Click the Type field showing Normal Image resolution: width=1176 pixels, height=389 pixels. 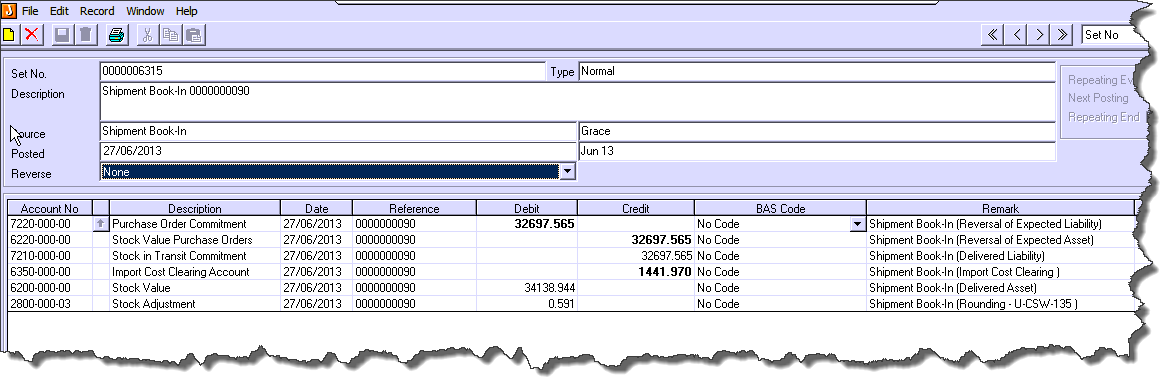pyautogui.click(x=817, y=71)
